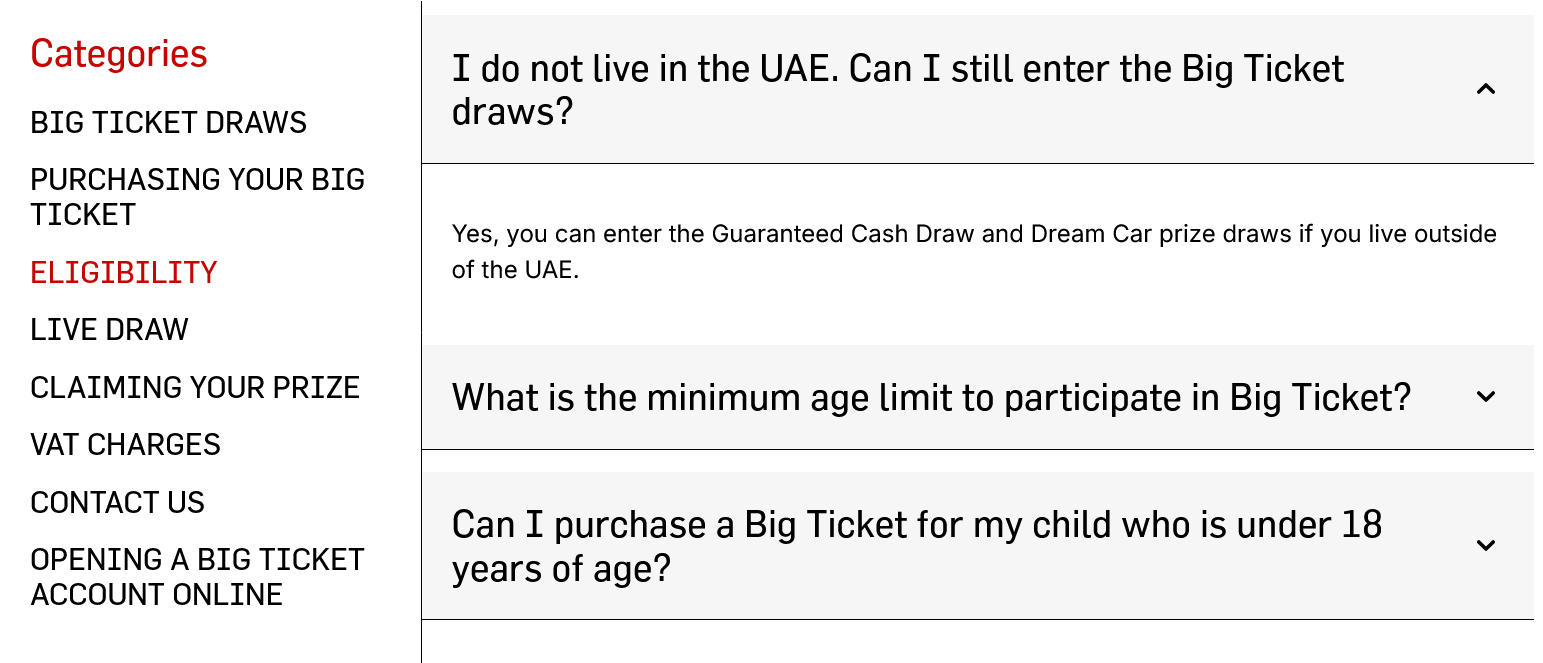Go to LIVE DRAW category

pyautogui.click(x=109, y=330)
